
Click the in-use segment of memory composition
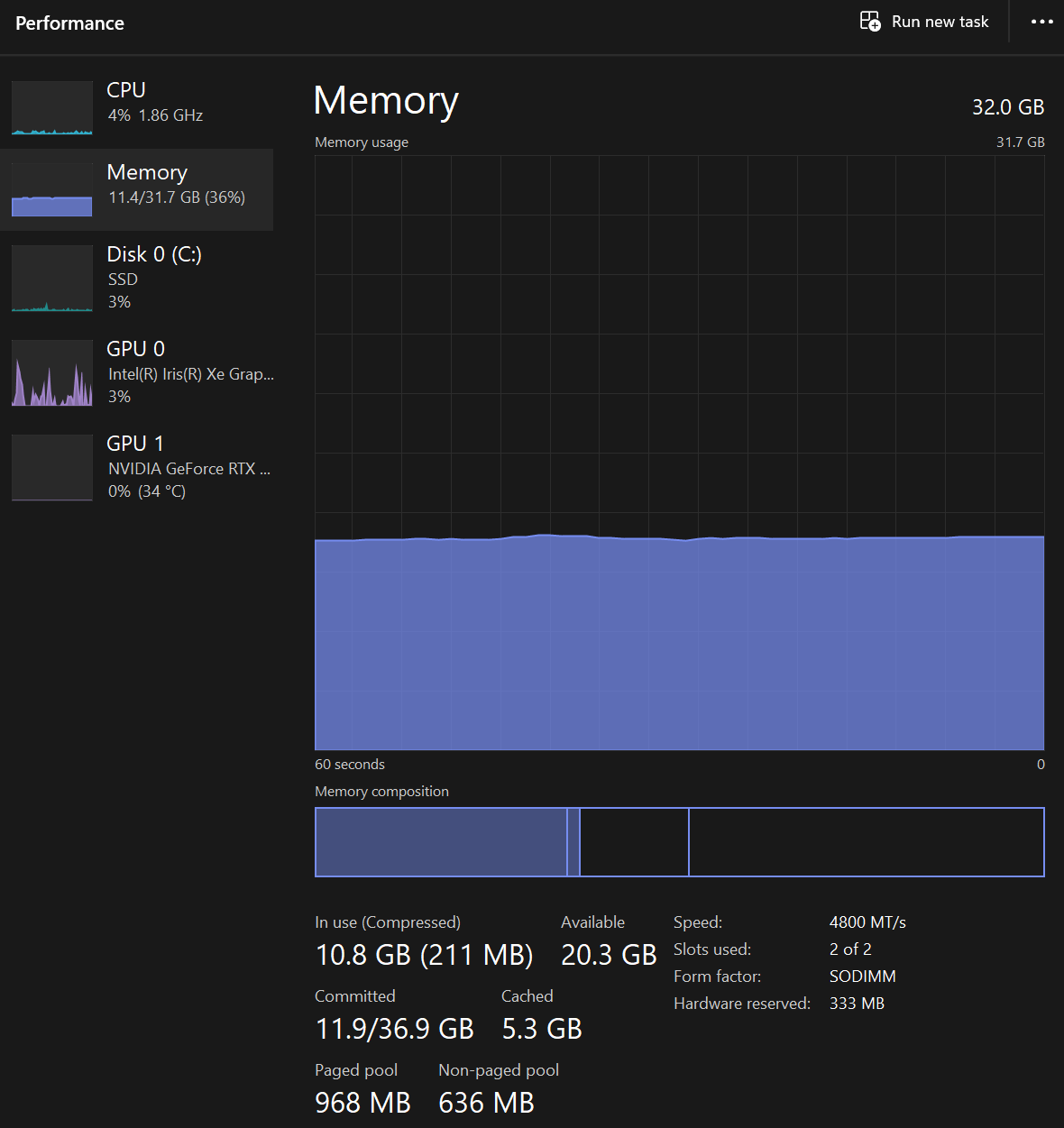pyautogui.click(x=440, y=842)
